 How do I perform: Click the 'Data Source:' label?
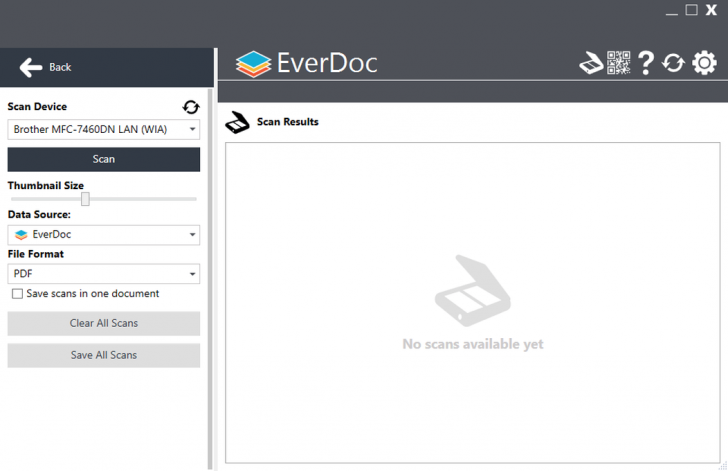(x=39, y=215)
